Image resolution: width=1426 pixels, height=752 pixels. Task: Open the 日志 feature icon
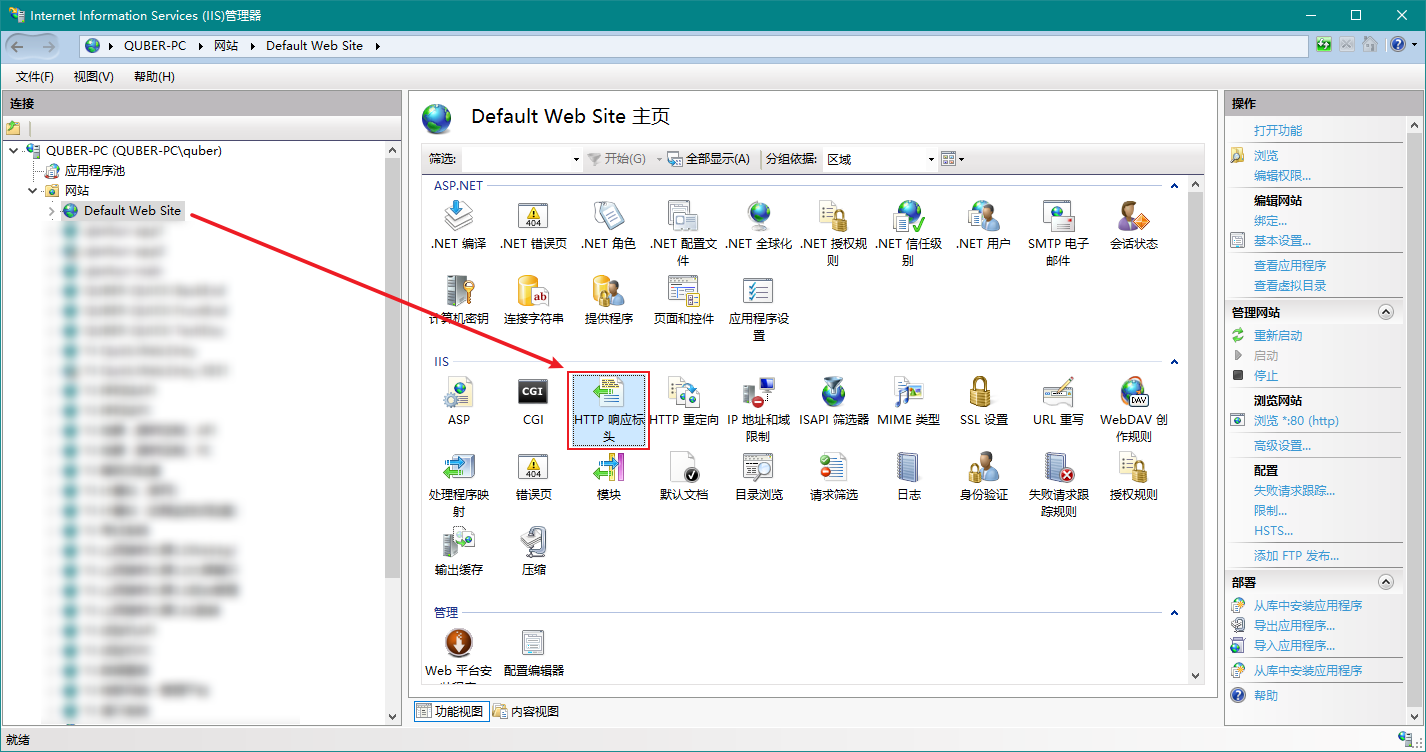[908, 469]
